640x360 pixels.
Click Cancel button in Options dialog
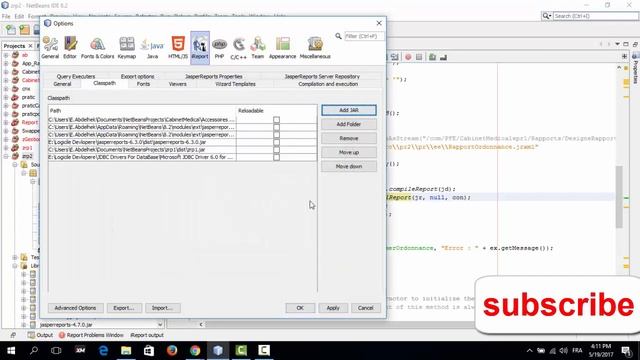point(366,308)
